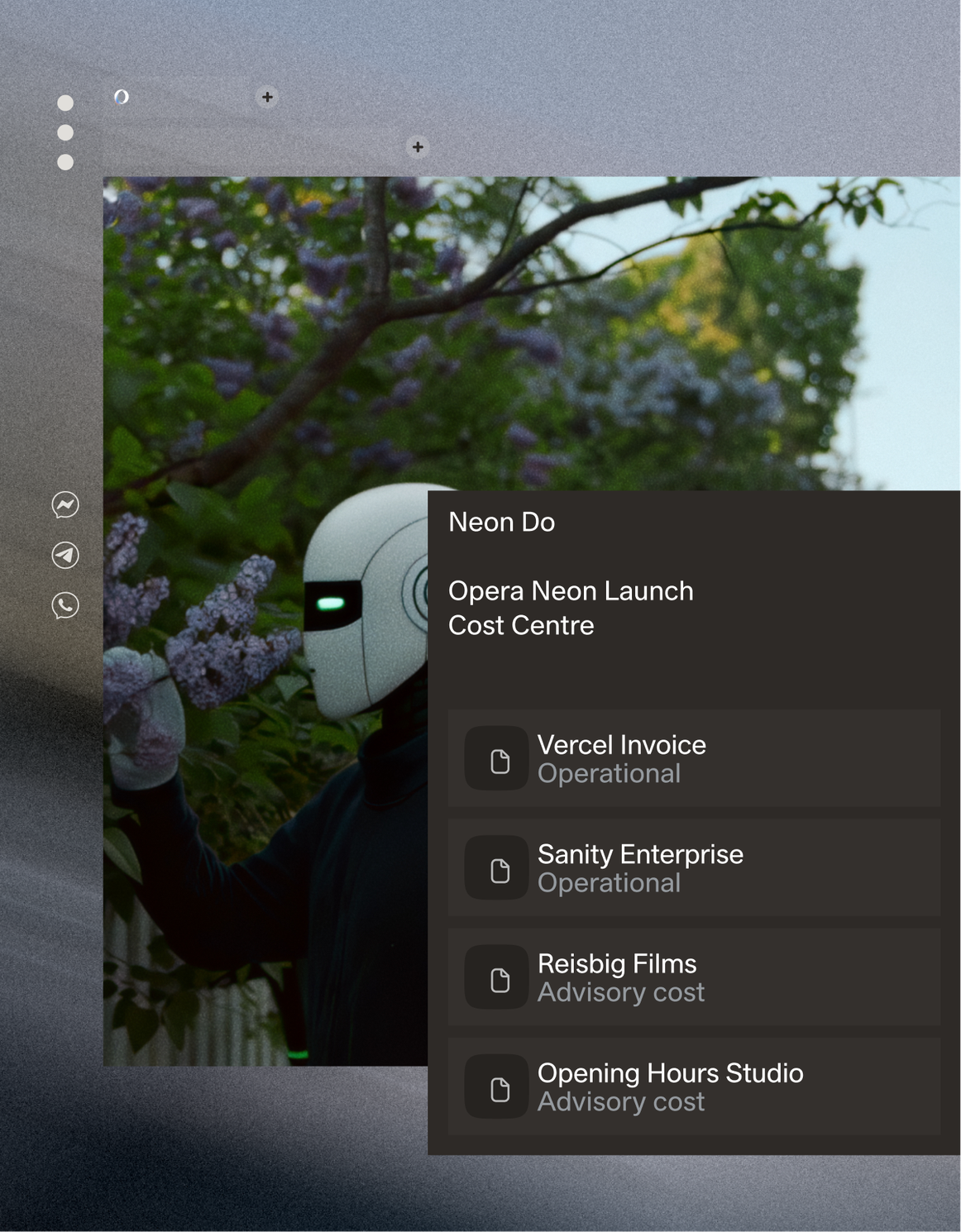Open the Vercel Invoice entry
This screenshot has height=1232, width=961.
[694, 758]
